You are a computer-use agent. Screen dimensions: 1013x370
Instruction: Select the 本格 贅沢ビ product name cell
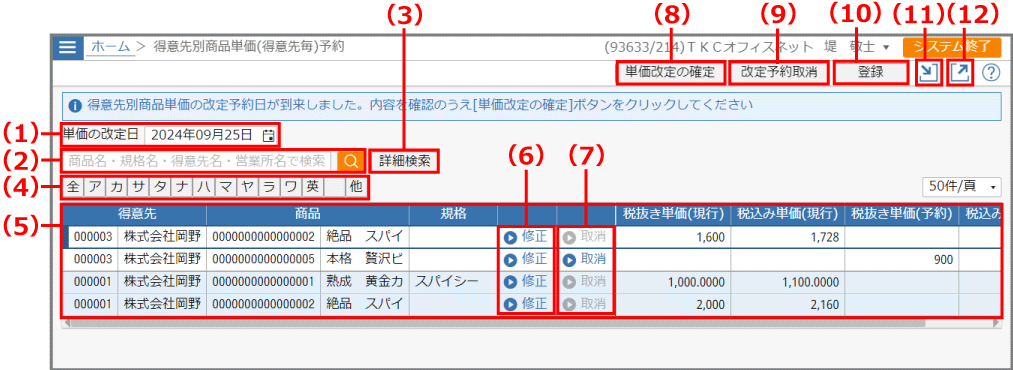(x=364, y=260)
